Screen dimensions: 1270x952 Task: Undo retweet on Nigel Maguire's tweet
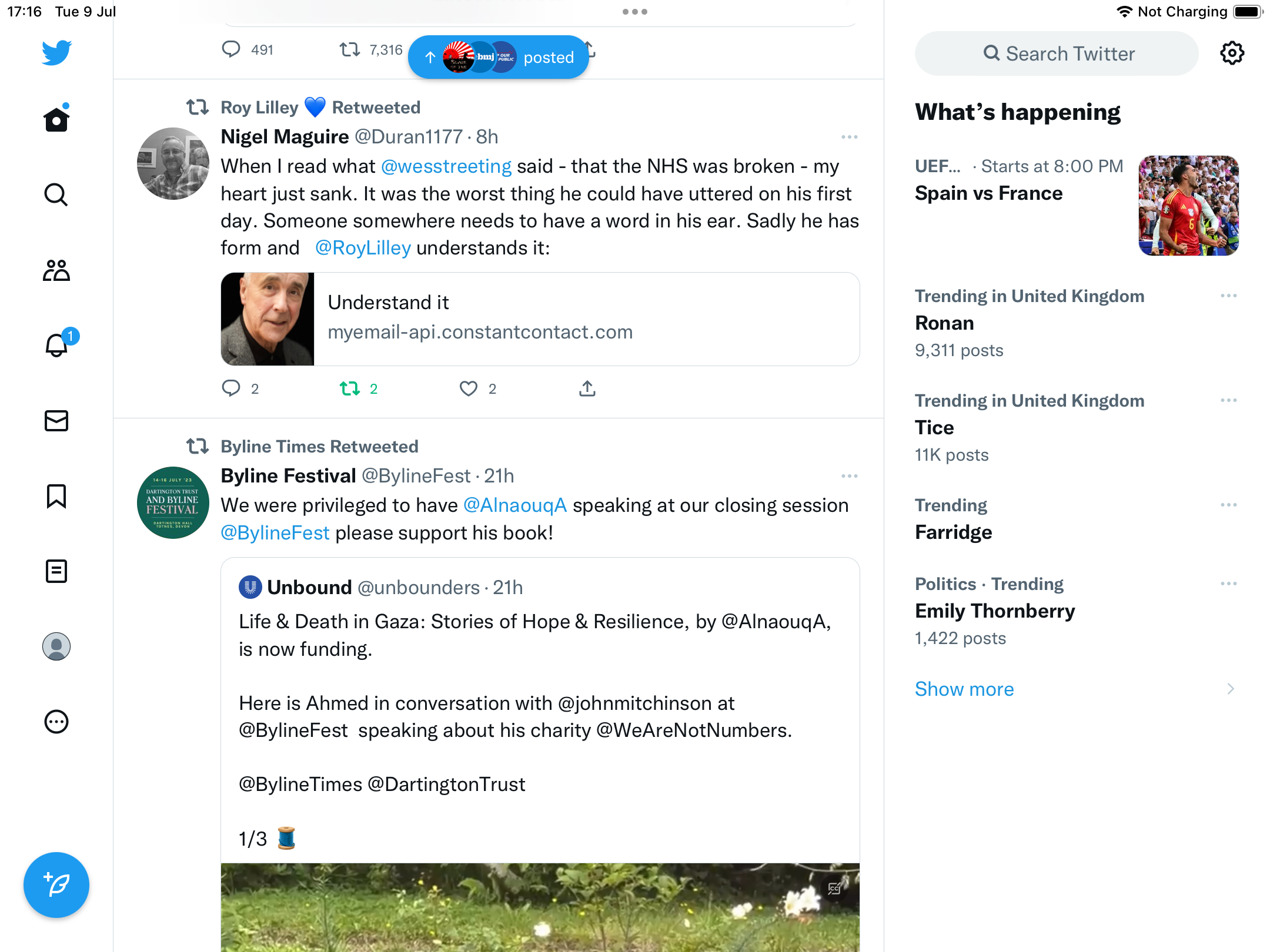click(x=350, y=388)
